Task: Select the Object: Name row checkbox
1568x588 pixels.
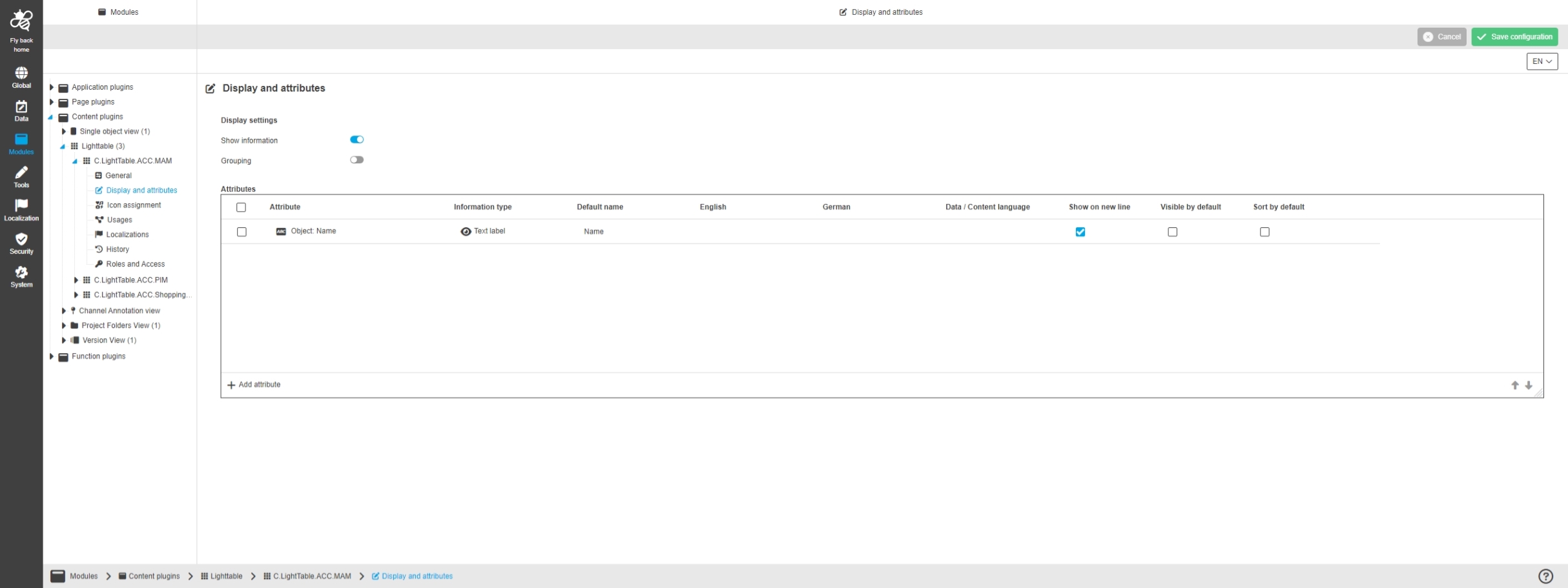Action: click(242, 232)
